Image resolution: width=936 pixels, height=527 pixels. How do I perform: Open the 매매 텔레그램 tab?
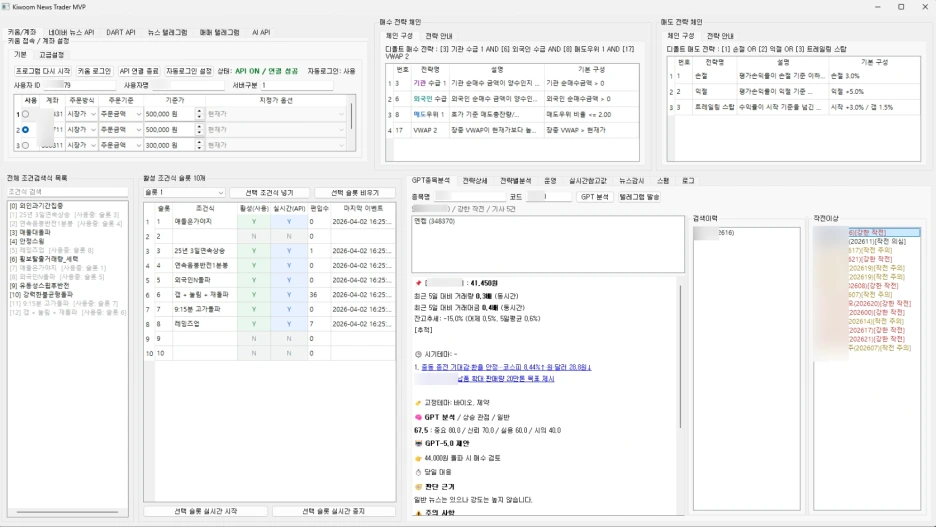pos(219,32)
